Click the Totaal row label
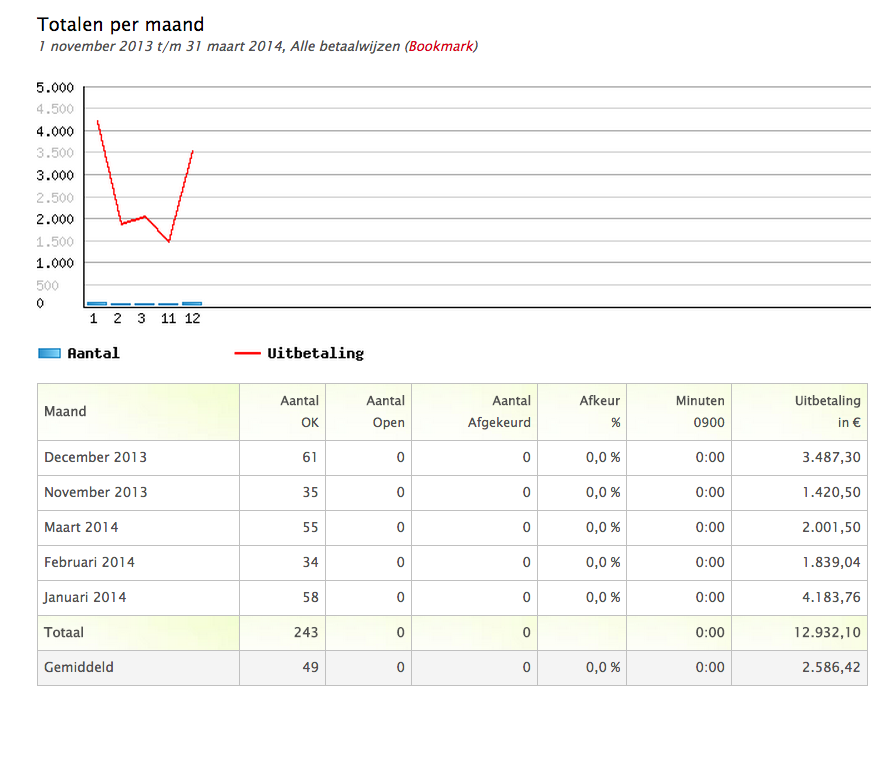Viewport: 886px width, 777px height. (x=64, y=632)
